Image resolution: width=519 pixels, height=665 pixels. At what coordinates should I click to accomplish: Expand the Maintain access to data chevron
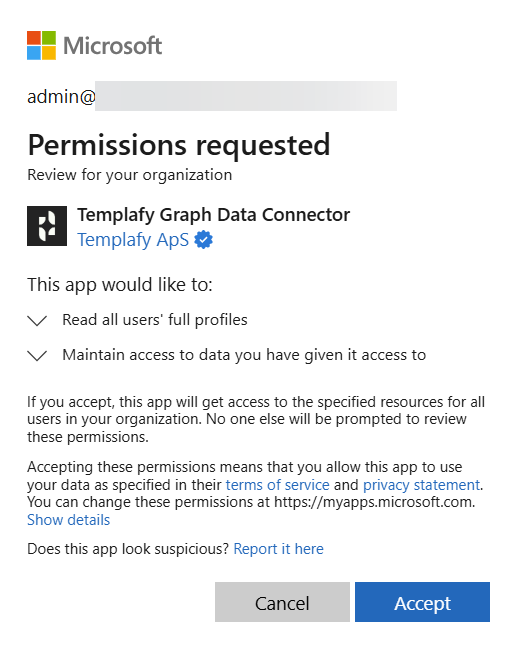coord(37,355)
